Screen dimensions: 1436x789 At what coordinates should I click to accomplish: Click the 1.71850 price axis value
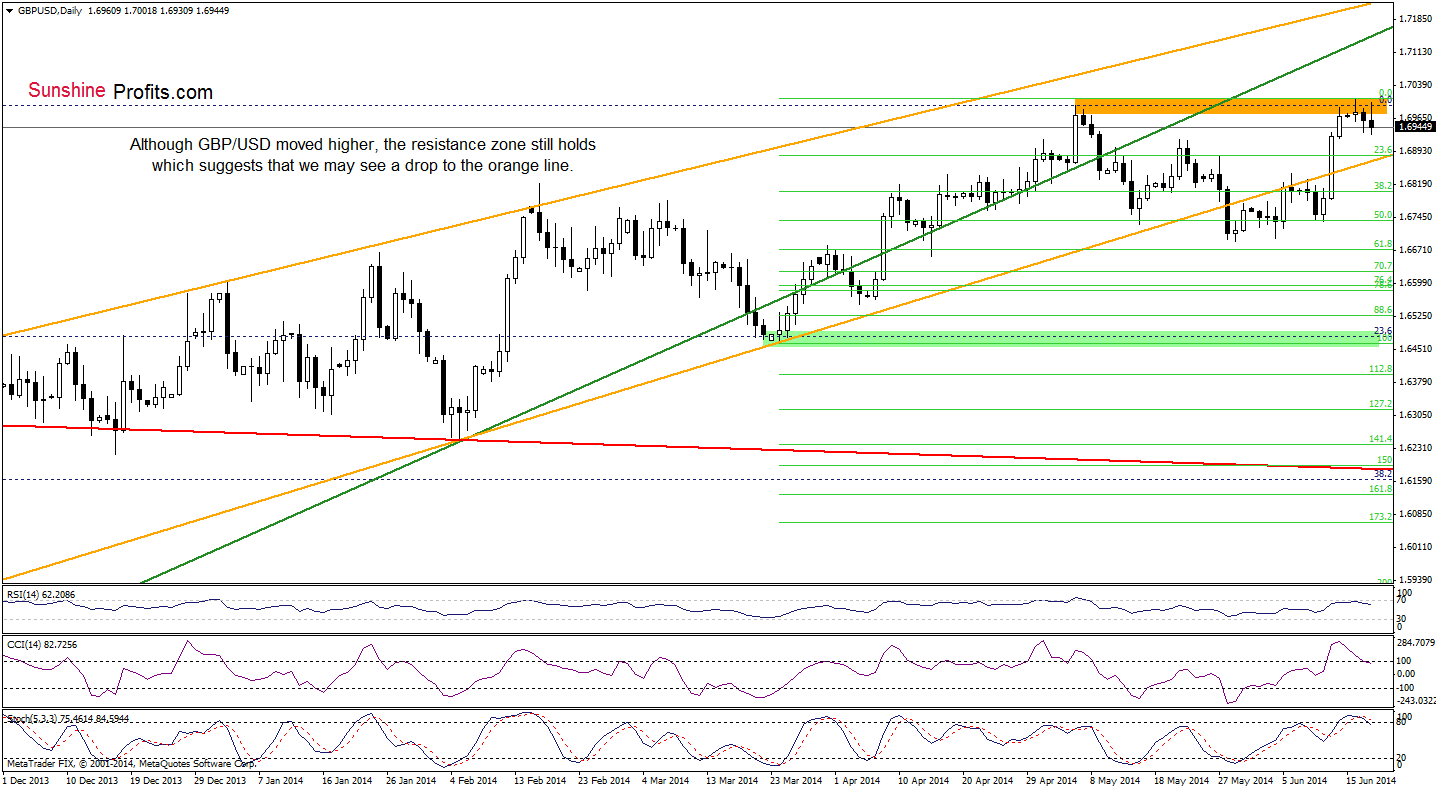coord(1417,19)
